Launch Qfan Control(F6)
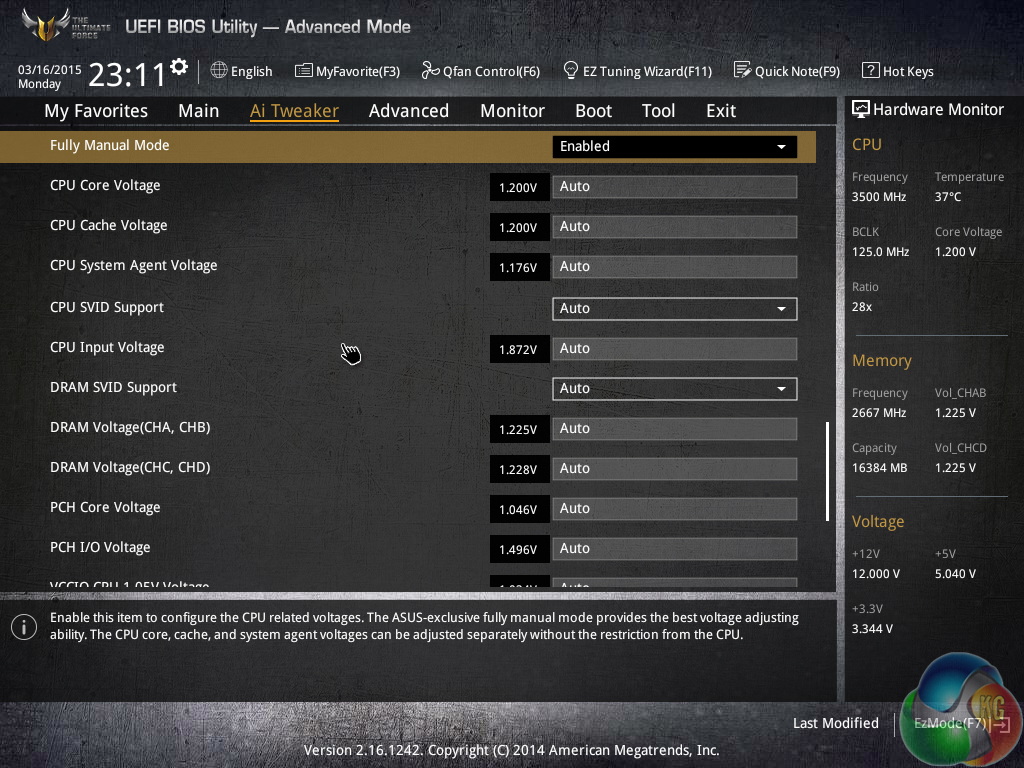1024x768 pixels. (481, 71)
